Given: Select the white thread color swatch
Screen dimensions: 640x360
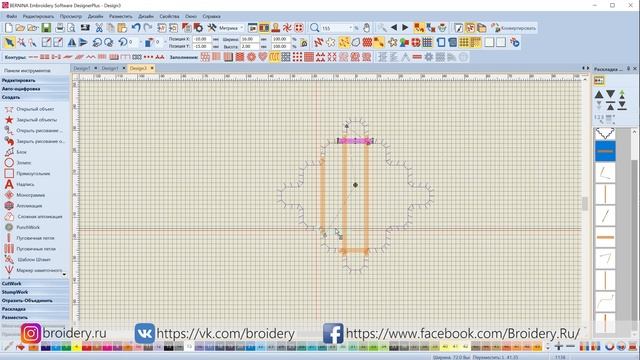Looking at the screenshot, I should (x=189, y=347).
